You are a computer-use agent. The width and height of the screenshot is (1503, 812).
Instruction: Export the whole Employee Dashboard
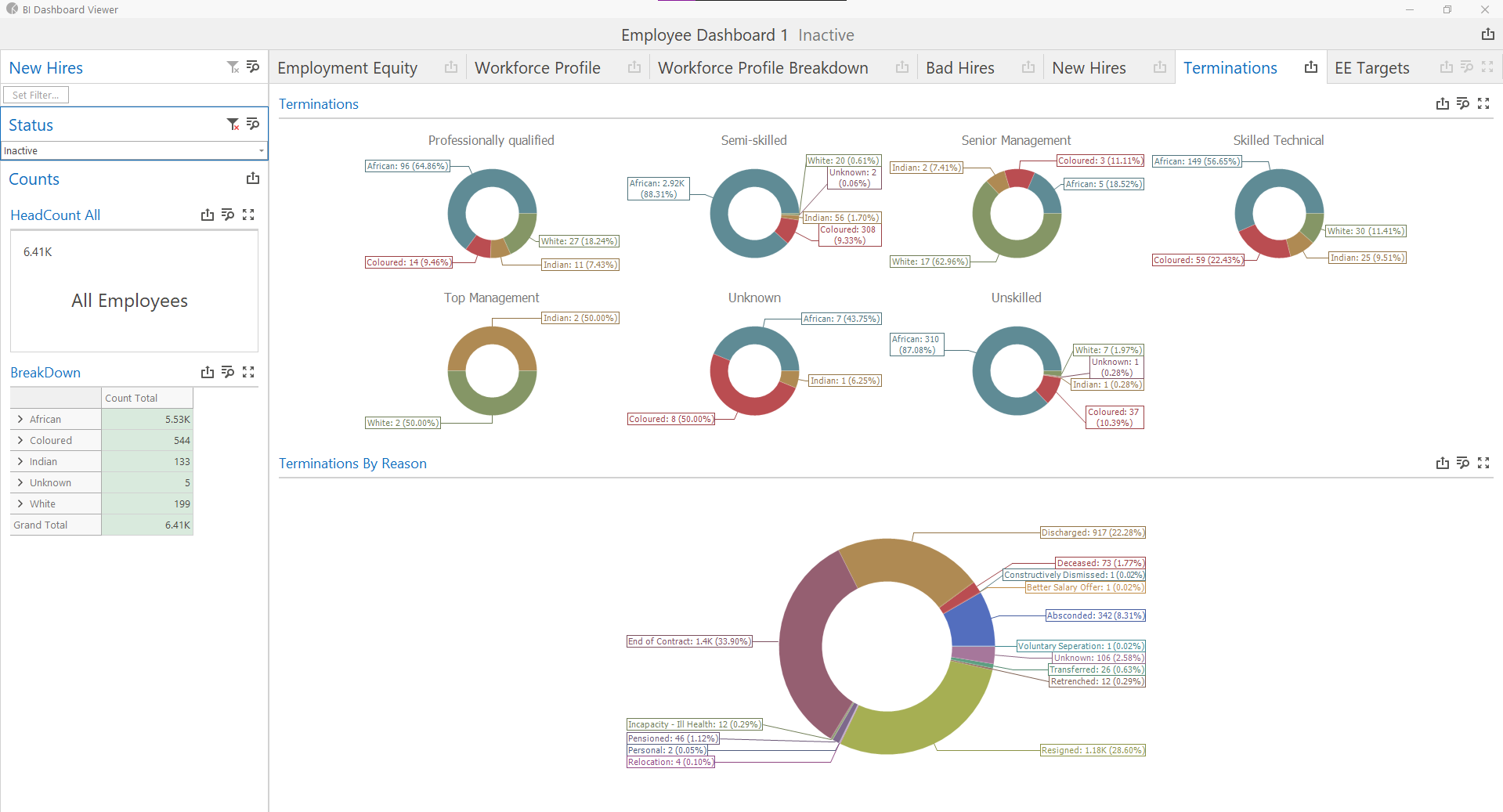point(1487,34)
